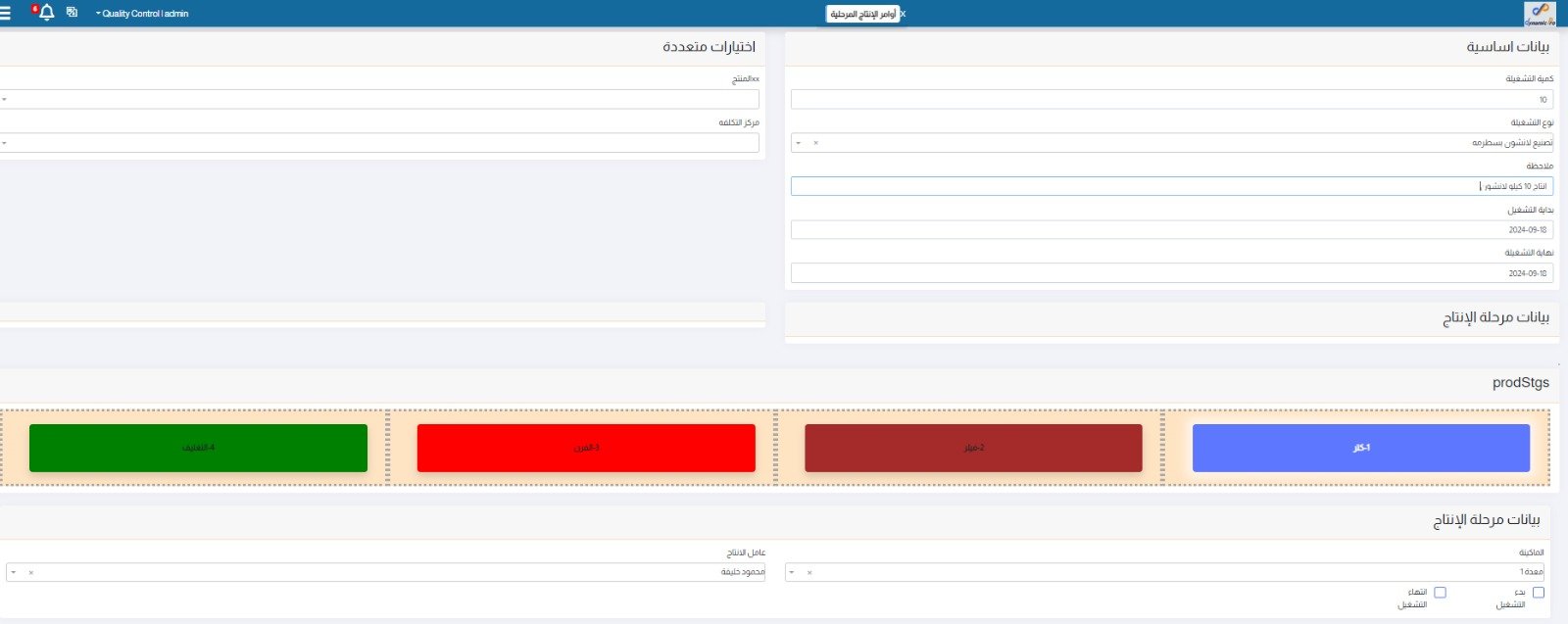The image size is (1568, 624).
Task: Open notifications bell
Action: coord(46,13)
